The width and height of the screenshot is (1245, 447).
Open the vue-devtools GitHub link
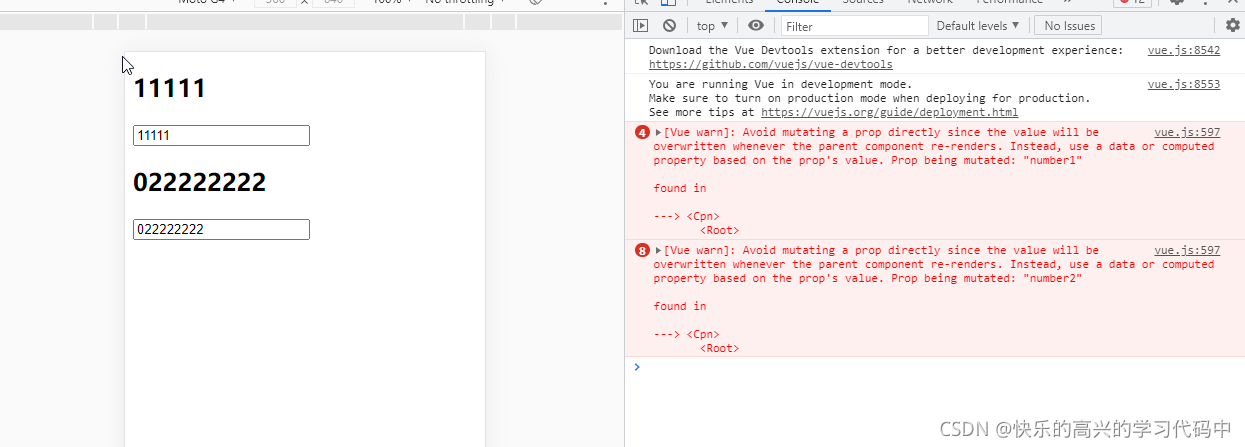pos(771,64)
